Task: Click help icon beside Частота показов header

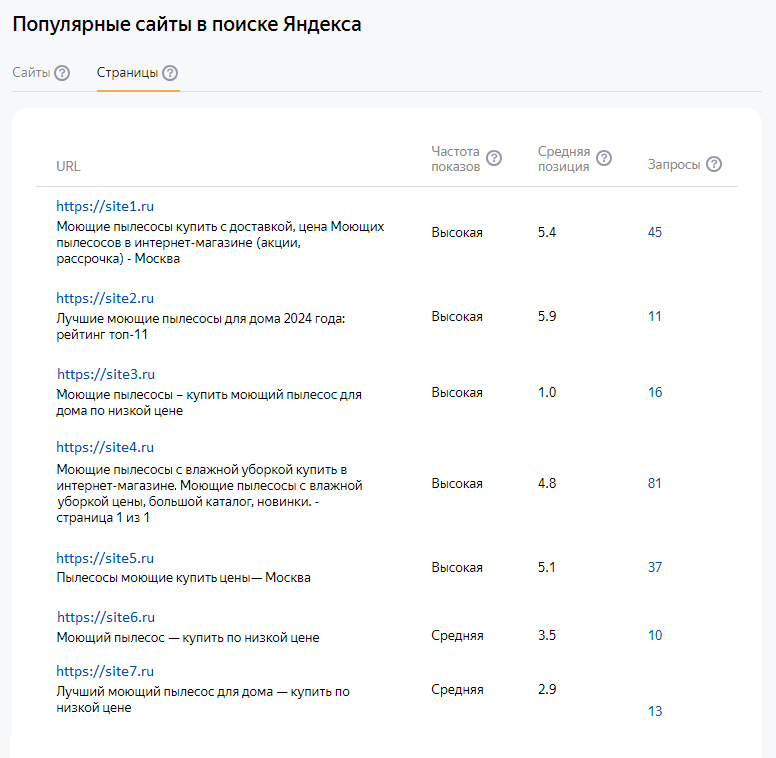Action: point(494,158)
